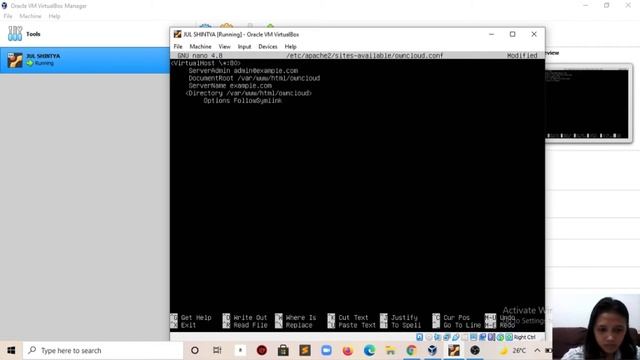This screenshot has width=640, height=360.
Task: Open Microsoft Store from the taskbar
Action: tap(283, 350)
